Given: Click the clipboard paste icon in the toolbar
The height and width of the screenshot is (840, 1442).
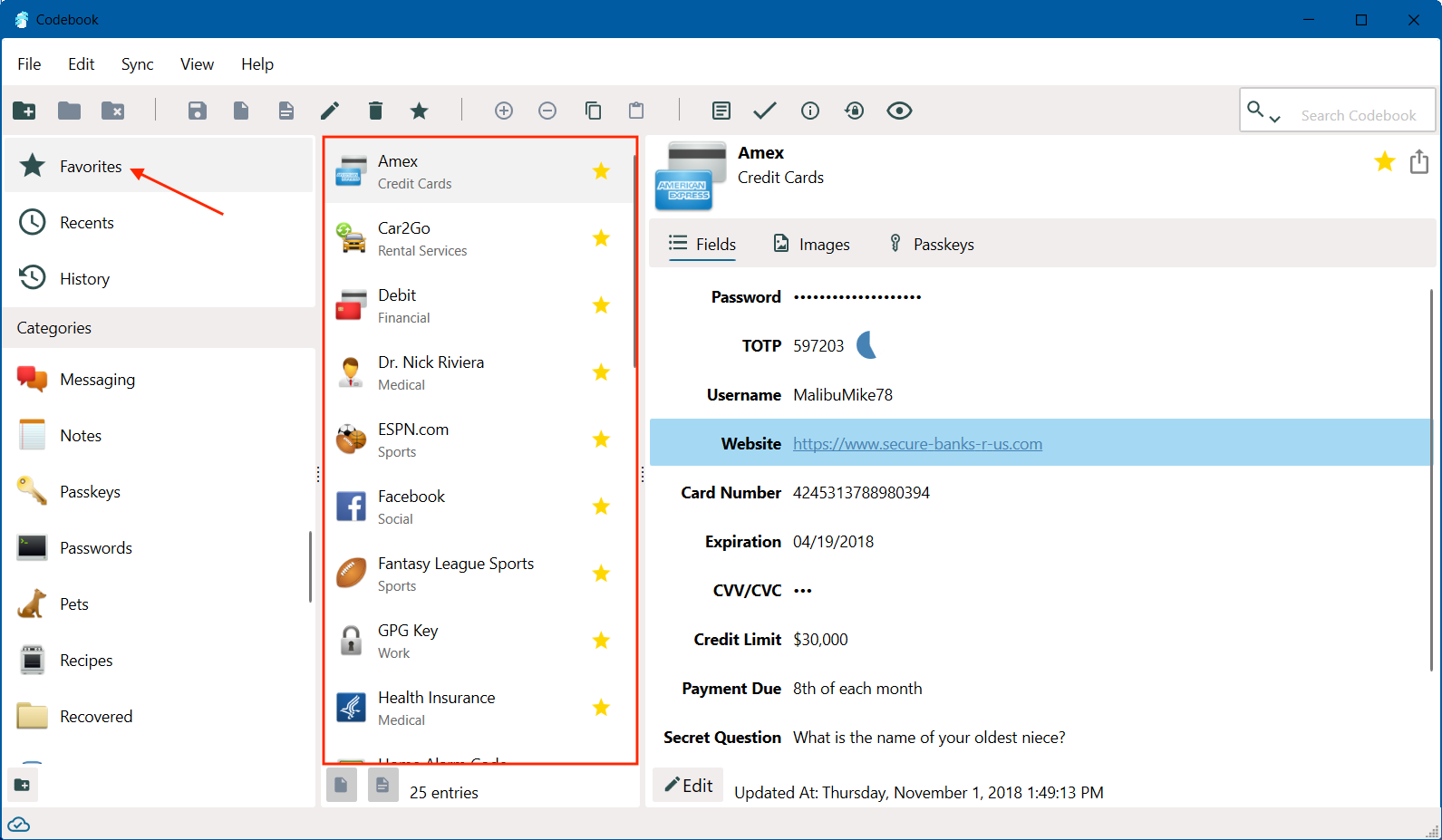Looking at the screenshot, I should (636, 111).
